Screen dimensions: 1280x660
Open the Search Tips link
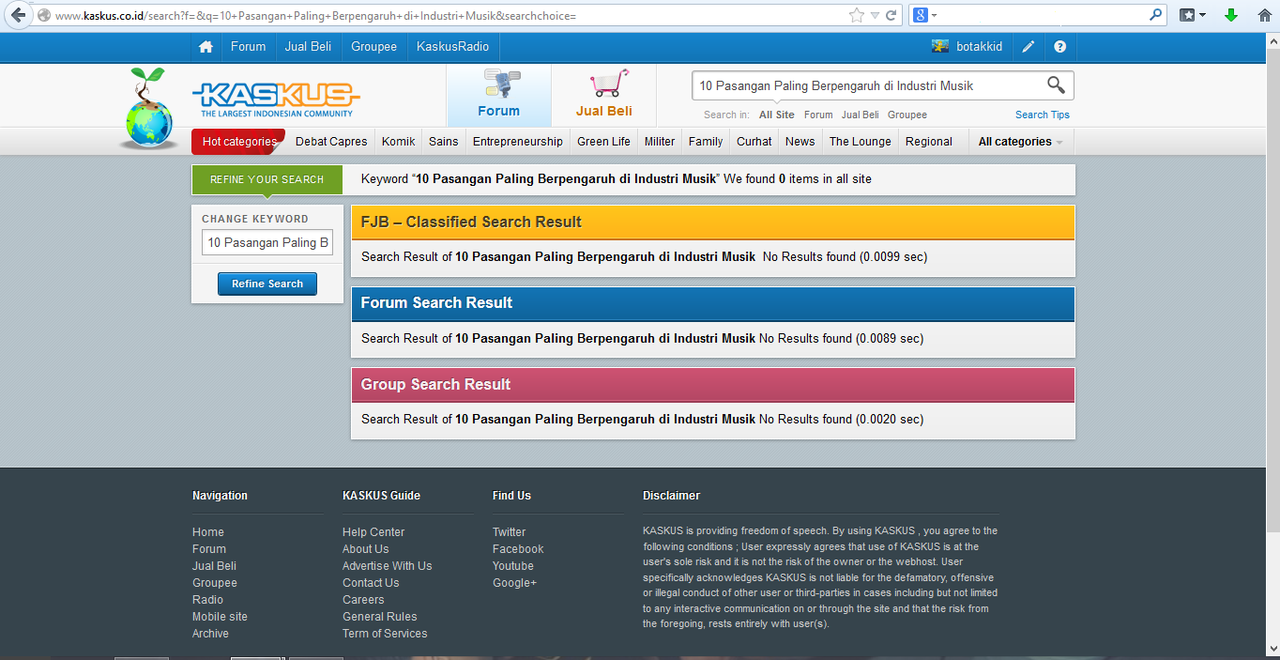tap(1042, 115)
